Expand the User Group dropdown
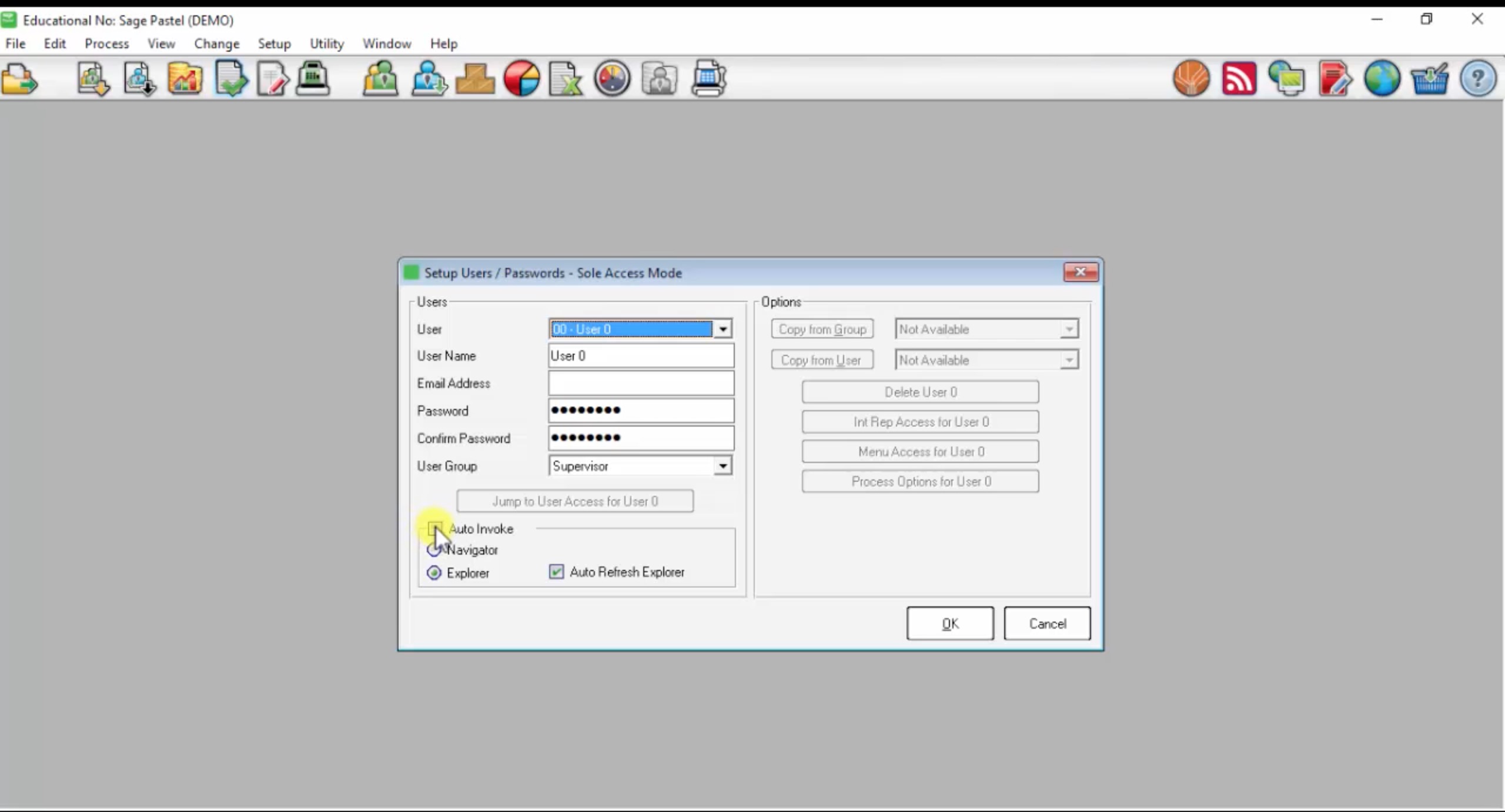 click(723, 465)
